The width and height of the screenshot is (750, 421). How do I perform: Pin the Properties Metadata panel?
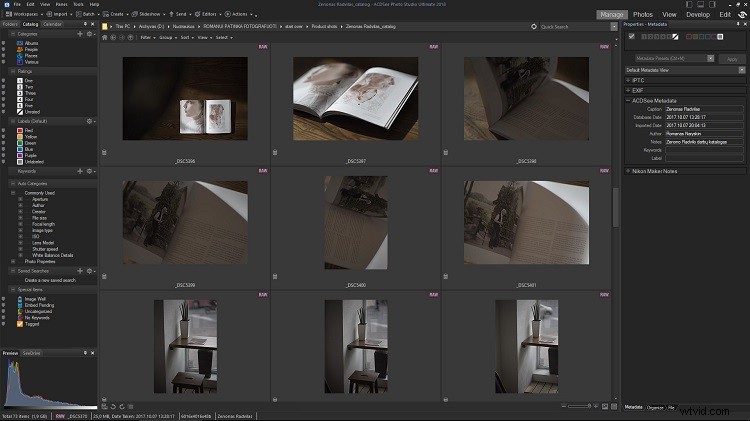tap(738, 24)
